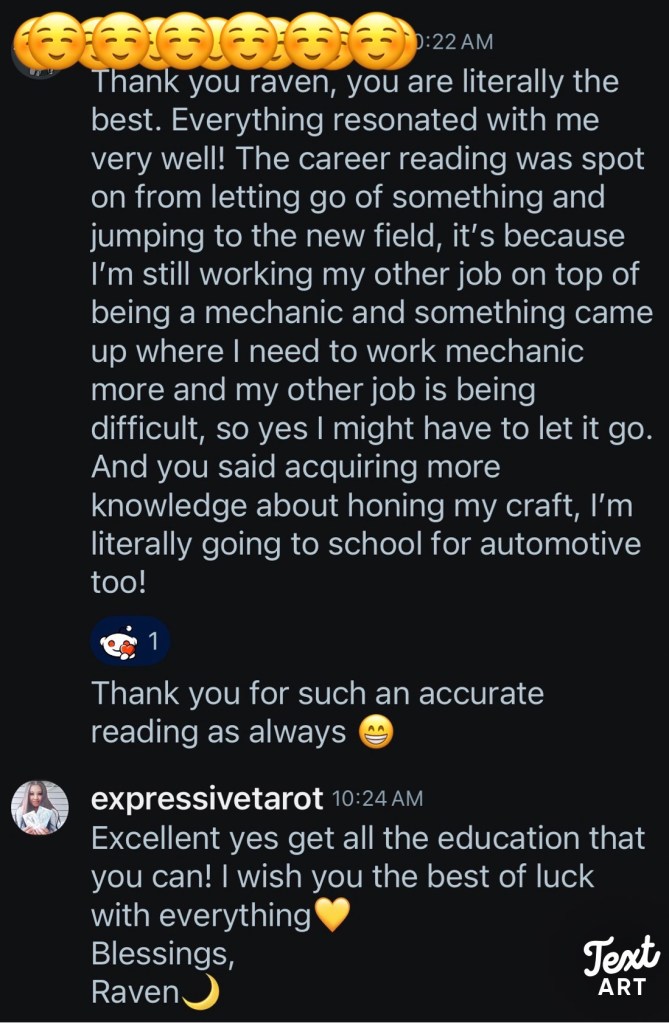Click the 10:24 AM message timestamp
This screenshot has height=1023, width=669.
377,799
